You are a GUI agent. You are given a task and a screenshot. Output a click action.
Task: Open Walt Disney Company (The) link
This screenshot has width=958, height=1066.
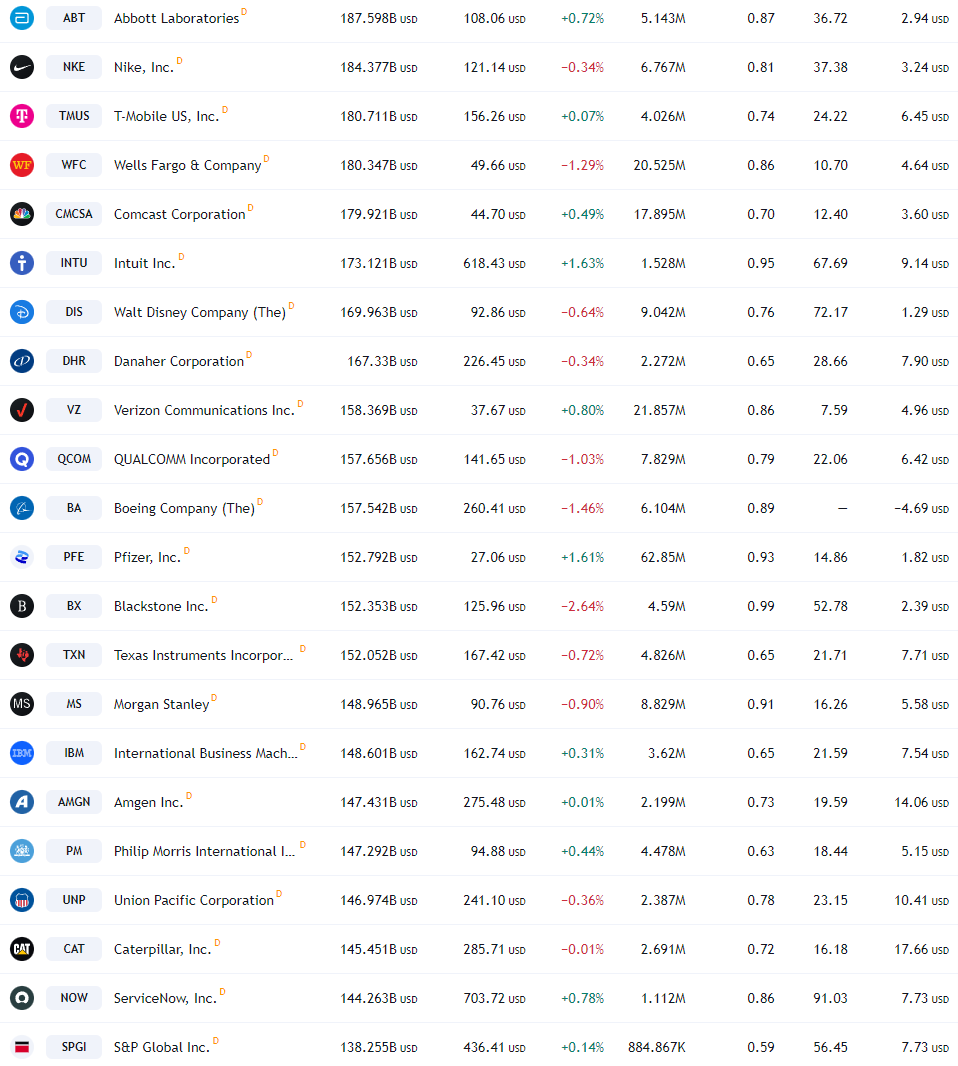200,312
